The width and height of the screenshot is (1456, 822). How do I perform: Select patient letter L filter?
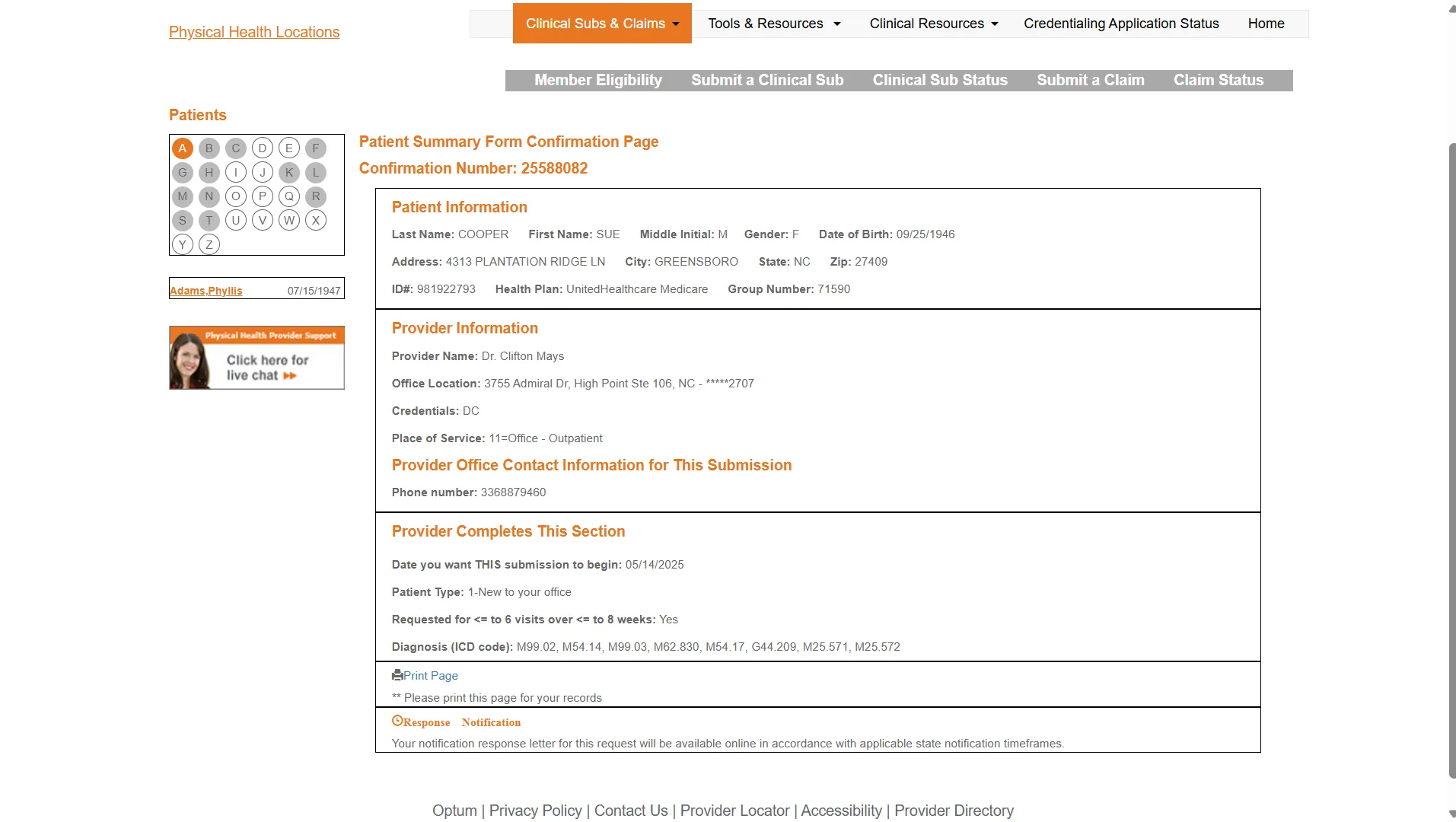316,173
